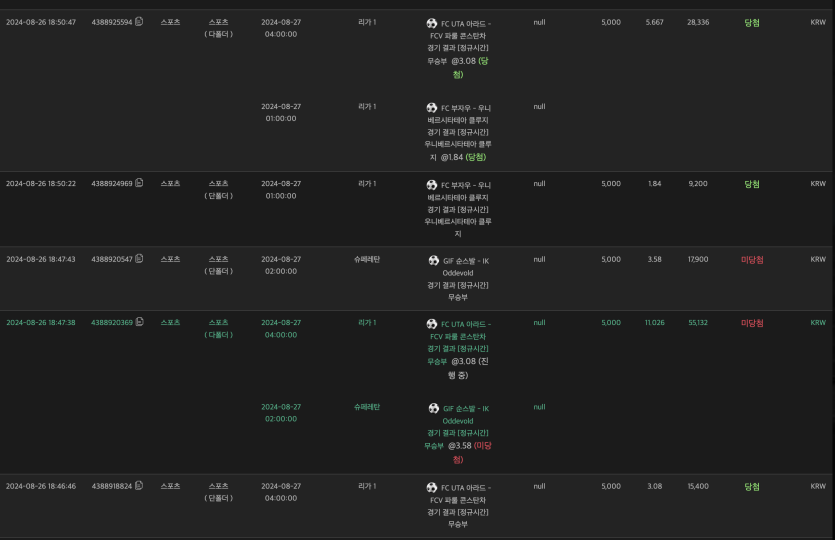Click the 55,132 payout amount
The width and height of the screenshot is (835, 540).
point(698,323)
